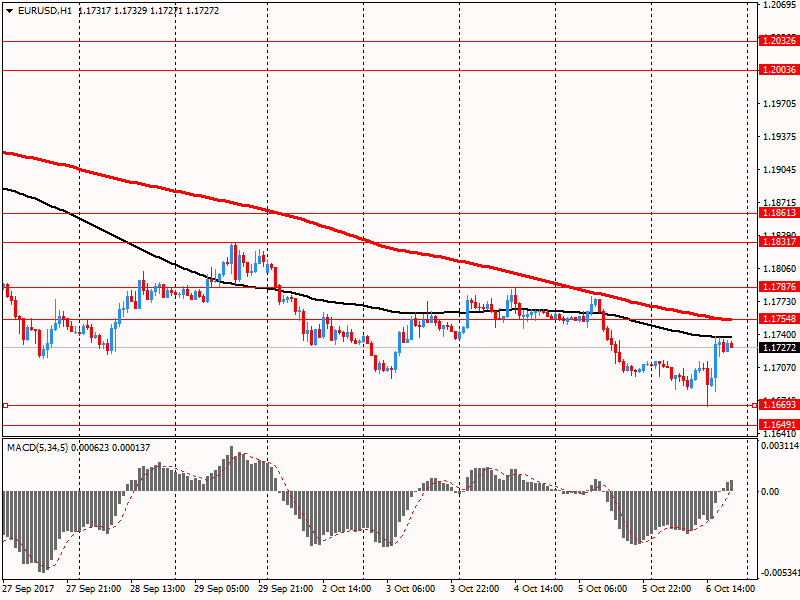Open the EURUSD,H1 chart dropdown triangle

click(x=10, y=11)
